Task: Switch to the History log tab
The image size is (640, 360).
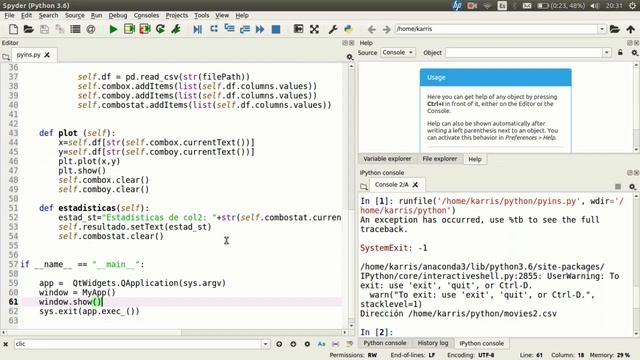Action: click(x=433, y=343)
